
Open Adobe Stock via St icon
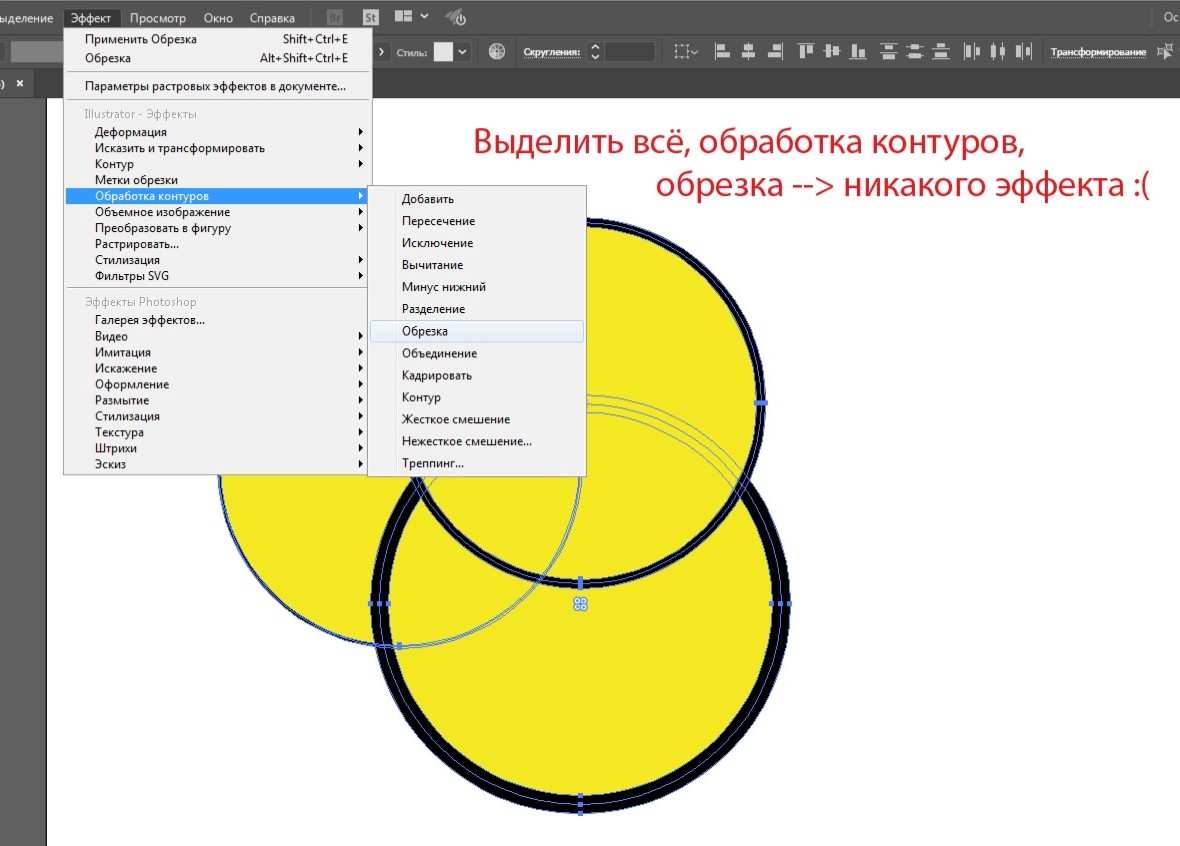click(370, 17)
